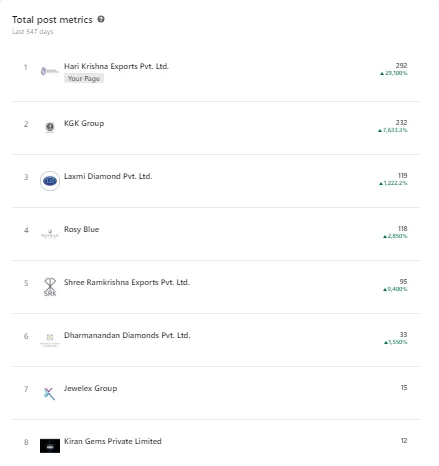The height and width of the screenshot is (466, 439).
Task: Click the KGK Group logo icon
Action: (x=50, y=127)
